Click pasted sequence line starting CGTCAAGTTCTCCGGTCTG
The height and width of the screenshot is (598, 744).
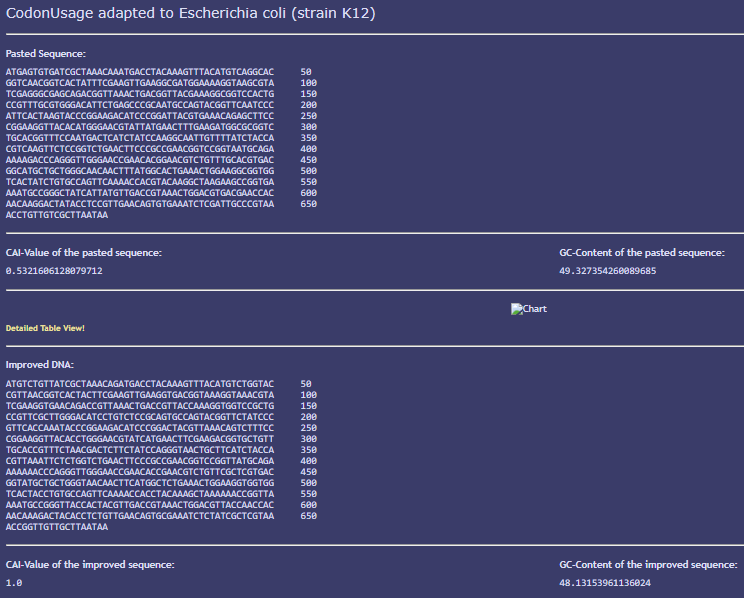tap(140, 149)
